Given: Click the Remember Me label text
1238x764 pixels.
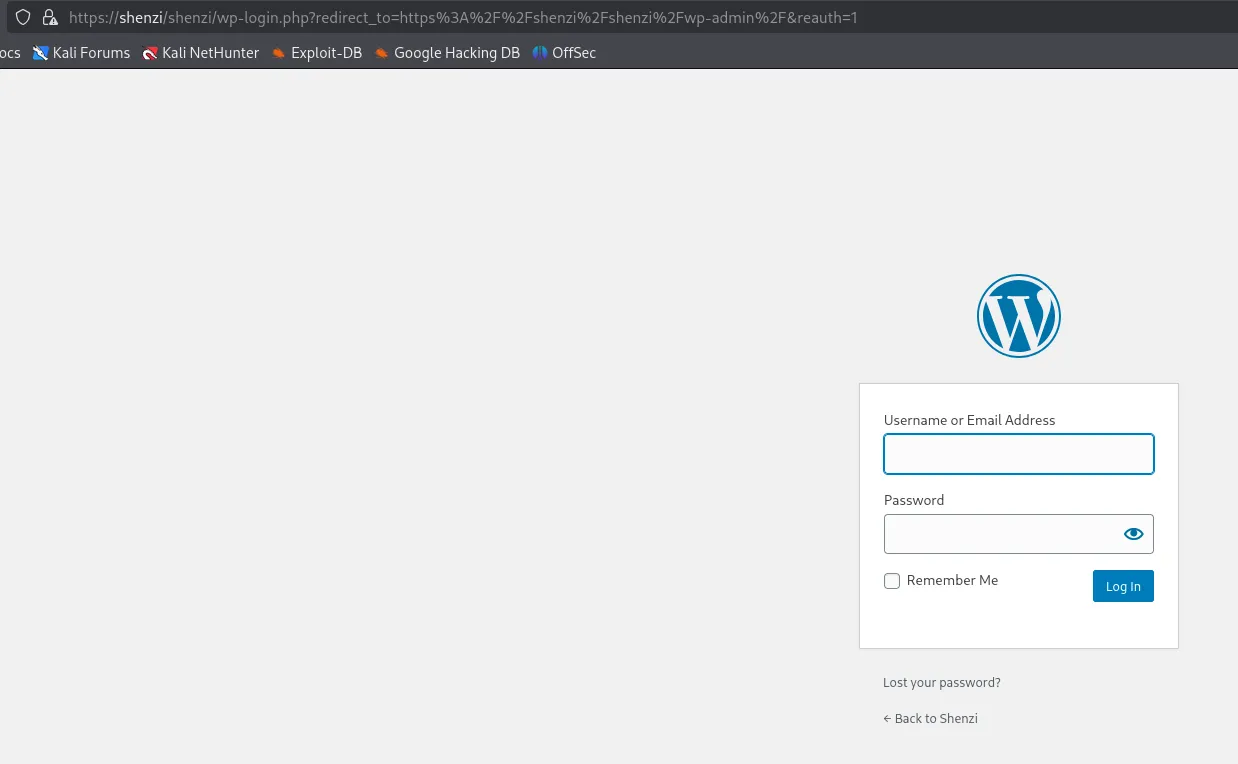Looking at the screenshot, I should point(952,580).
